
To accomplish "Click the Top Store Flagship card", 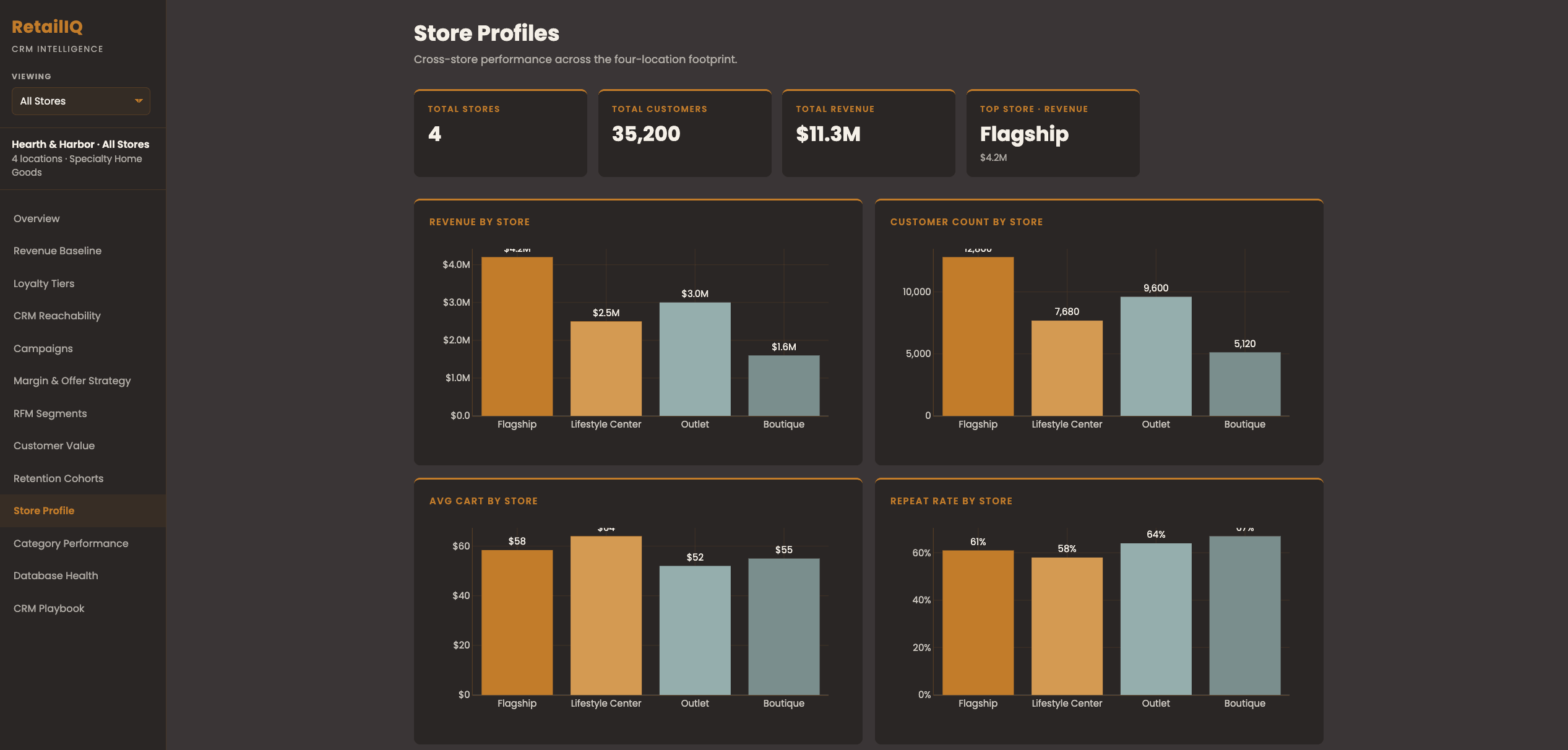I will pos(1053,133).
